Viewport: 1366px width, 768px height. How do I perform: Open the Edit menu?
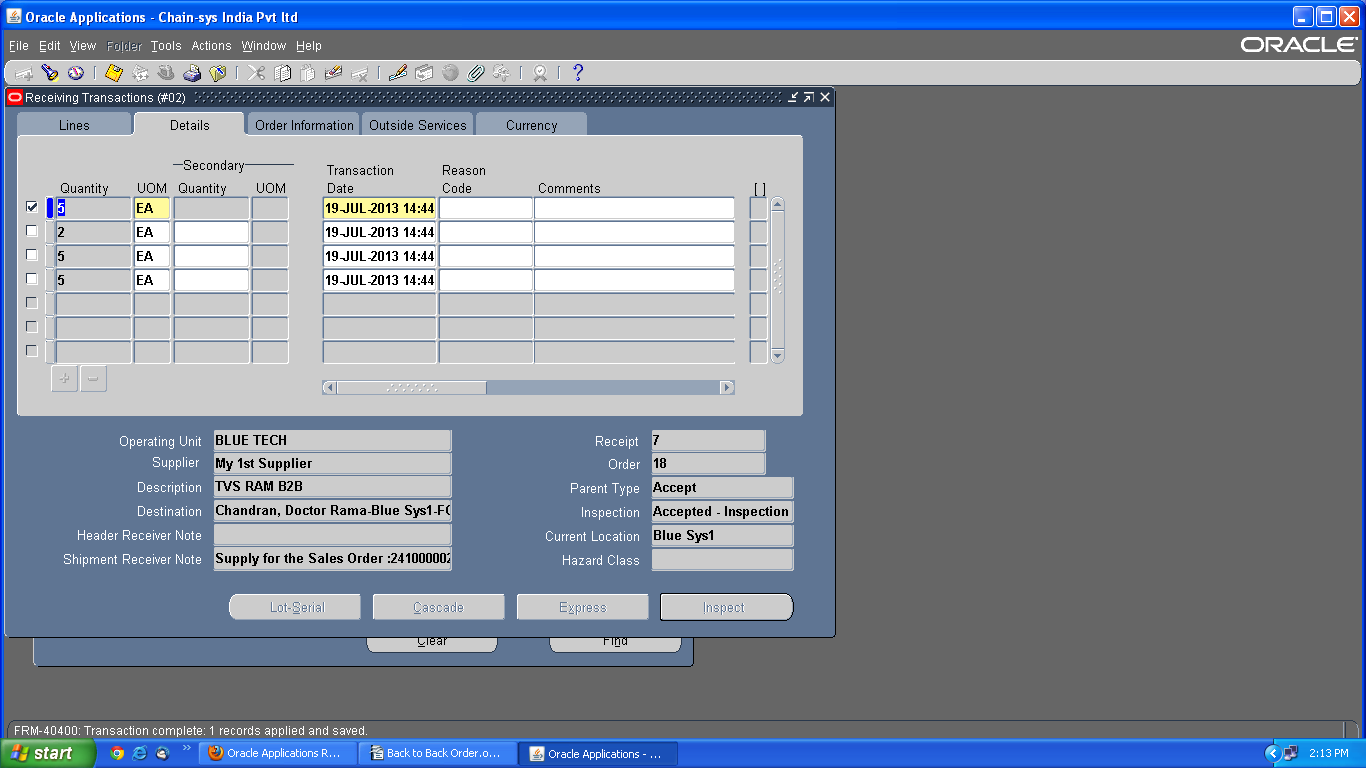coord(50,46)
